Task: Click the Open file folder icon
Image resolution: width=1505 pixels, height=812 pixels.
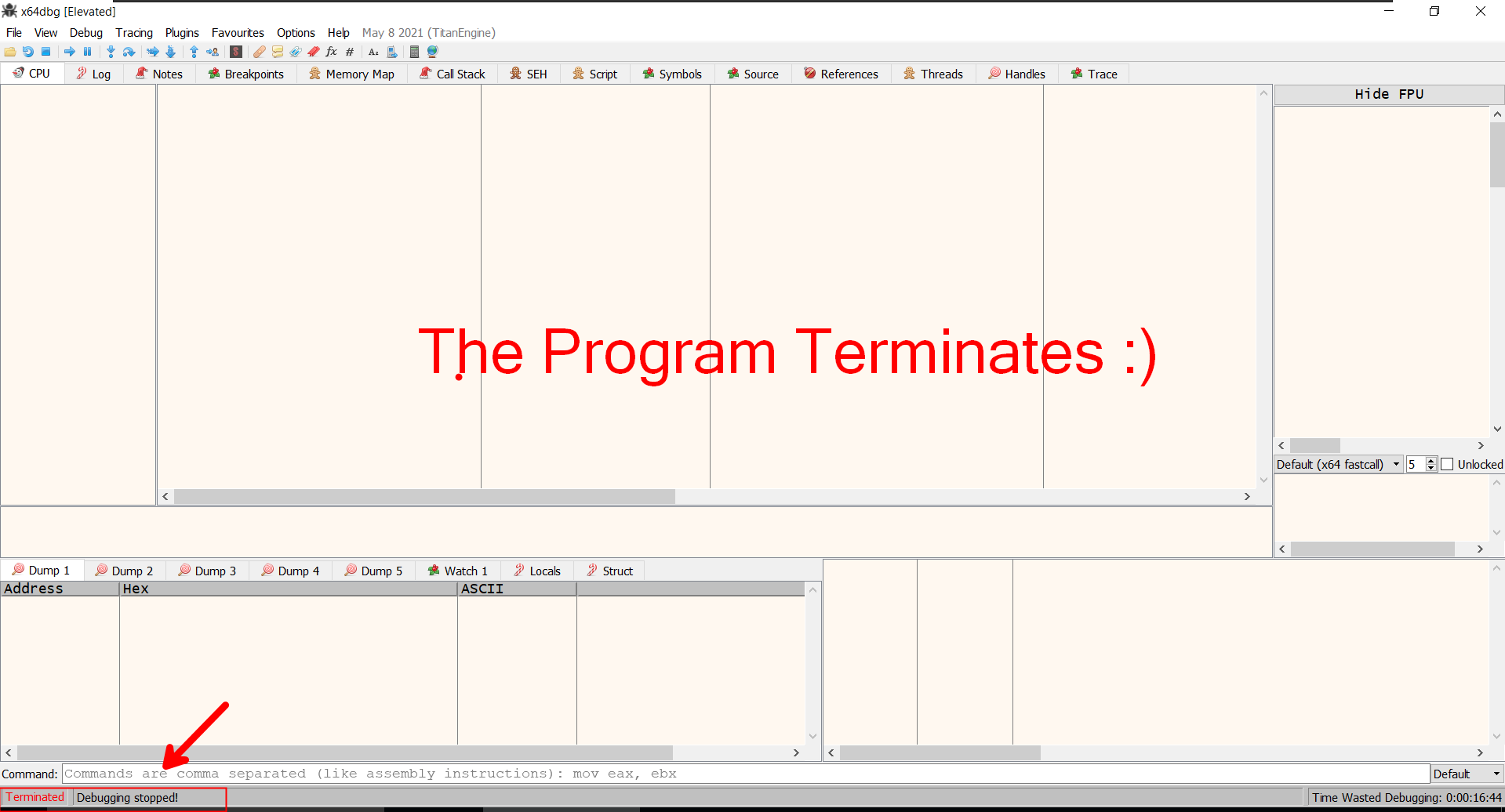Action: click(x=10, y=52)
